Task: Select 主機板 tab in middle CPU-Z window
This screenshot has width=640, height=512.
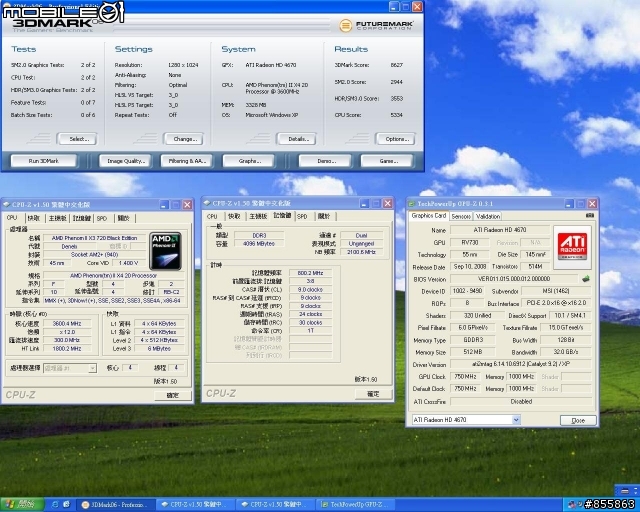Action: [258, 216]
